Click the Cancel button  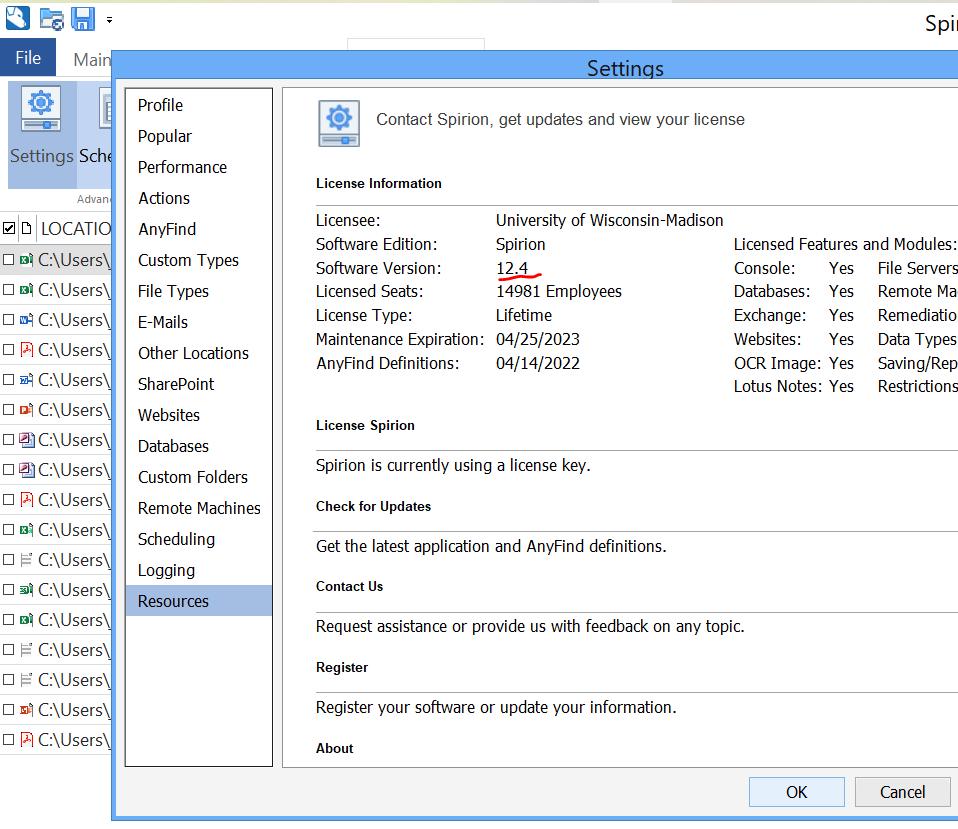point(902,792)
